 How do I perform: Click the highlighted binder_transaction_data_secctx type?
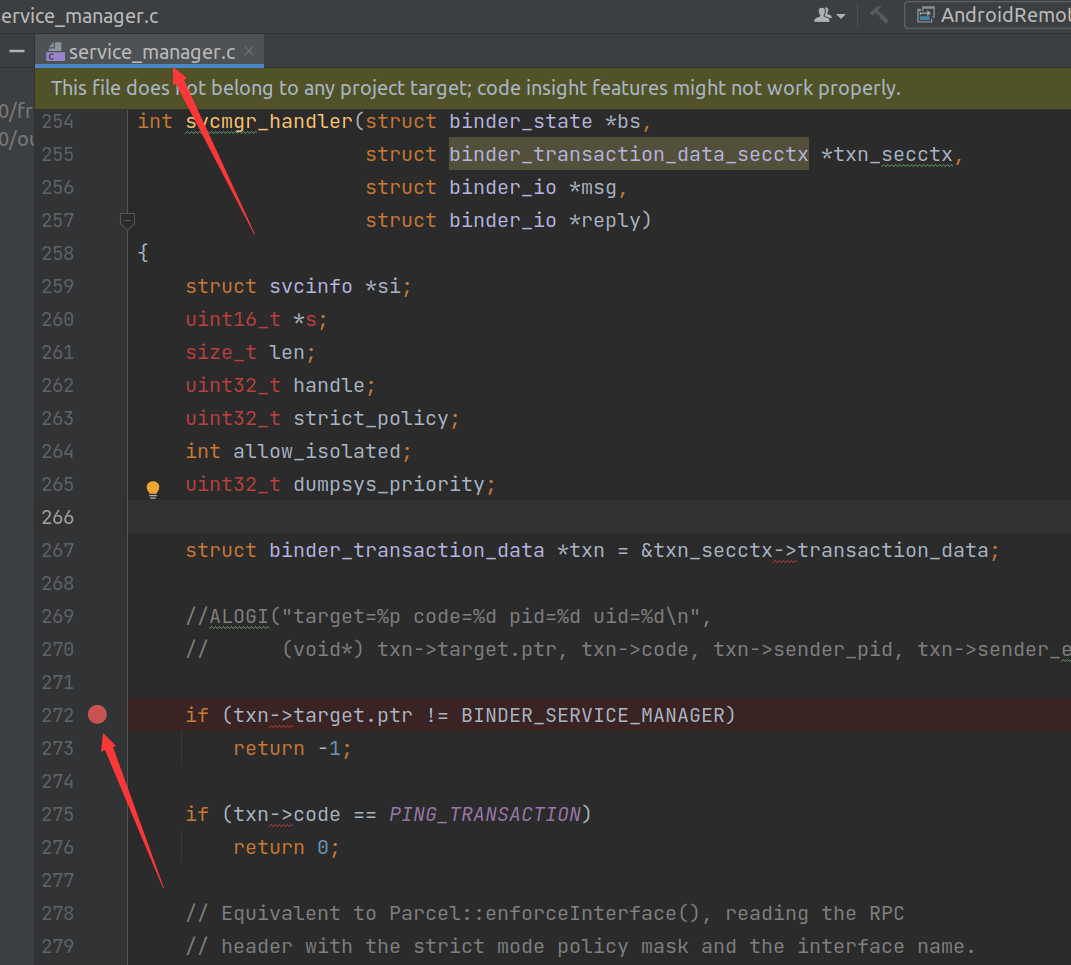pos(628,154)
